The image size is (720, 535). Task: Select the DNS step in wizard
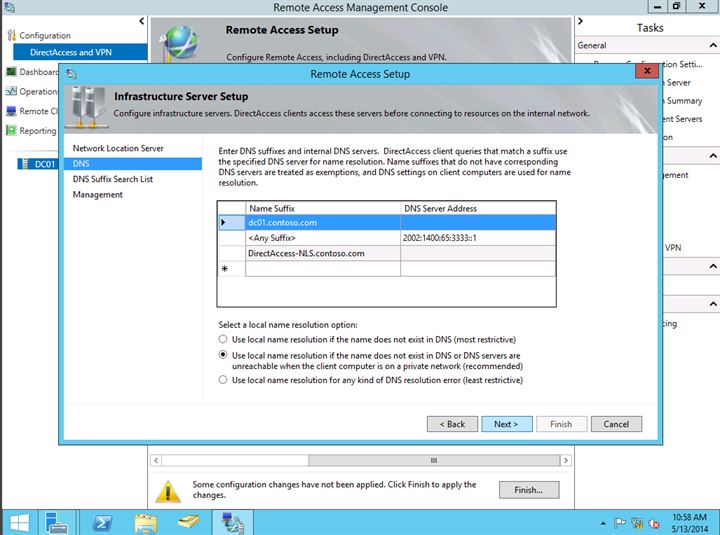pyautogui.click(x=133, y=163)
